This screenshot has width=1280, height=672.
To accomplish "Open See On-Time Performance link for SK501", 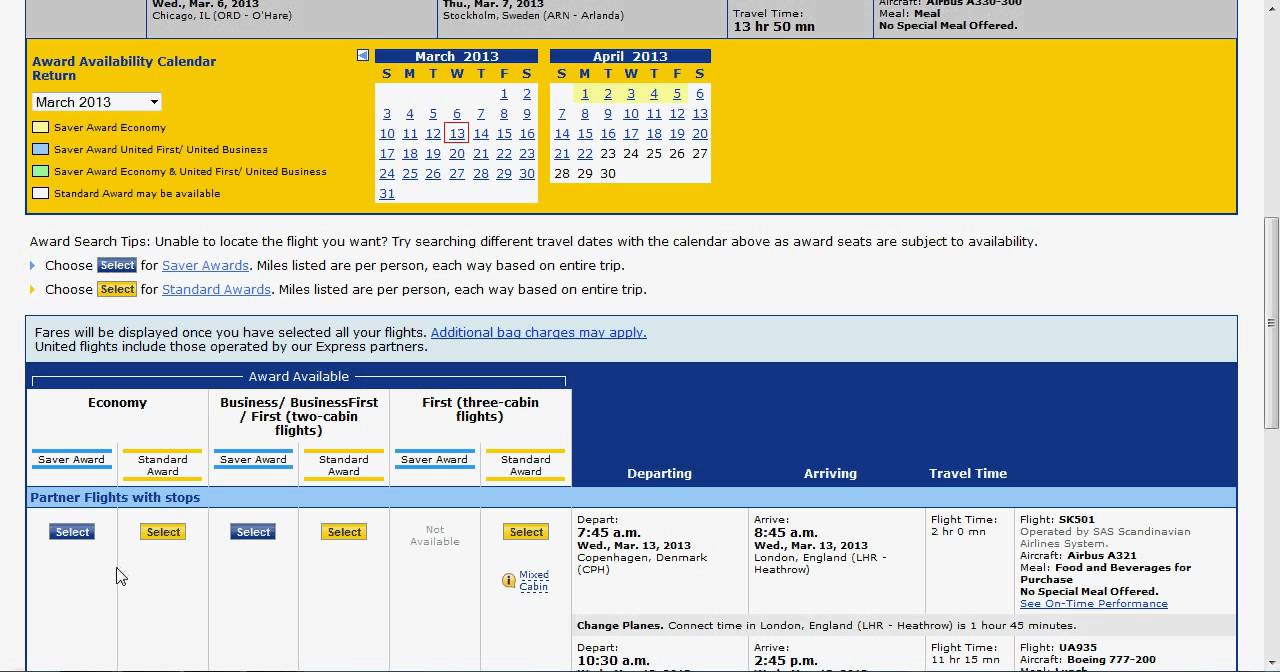I will [1093, 603].
